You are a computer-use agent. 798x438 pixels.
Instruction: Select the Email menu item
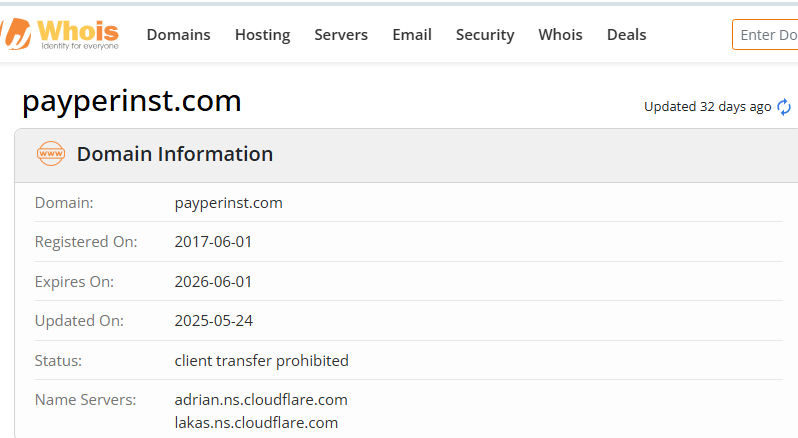click(412, 35)
